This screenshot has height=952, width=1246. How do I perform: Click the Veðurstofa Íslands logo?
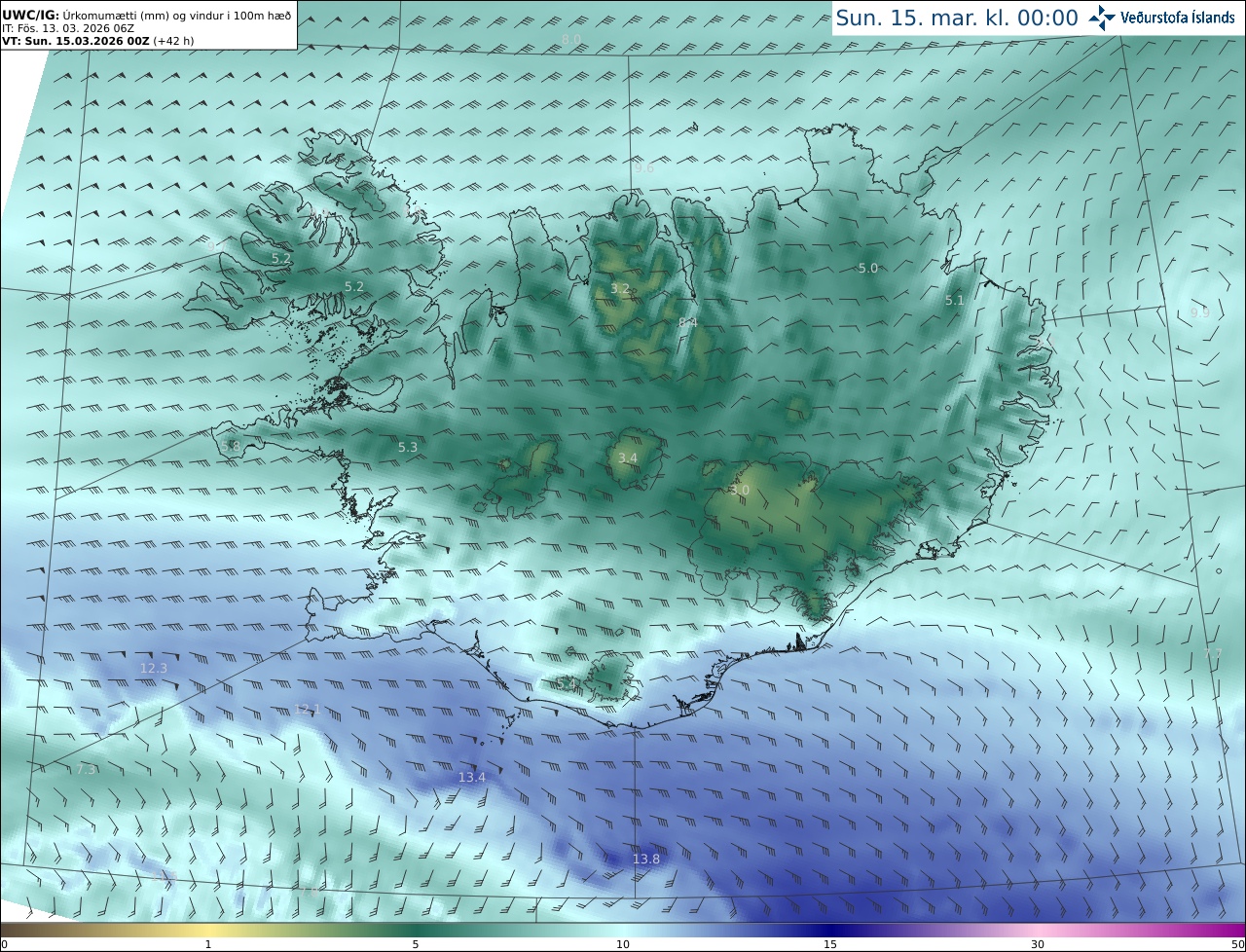[x=1163, y=18]
